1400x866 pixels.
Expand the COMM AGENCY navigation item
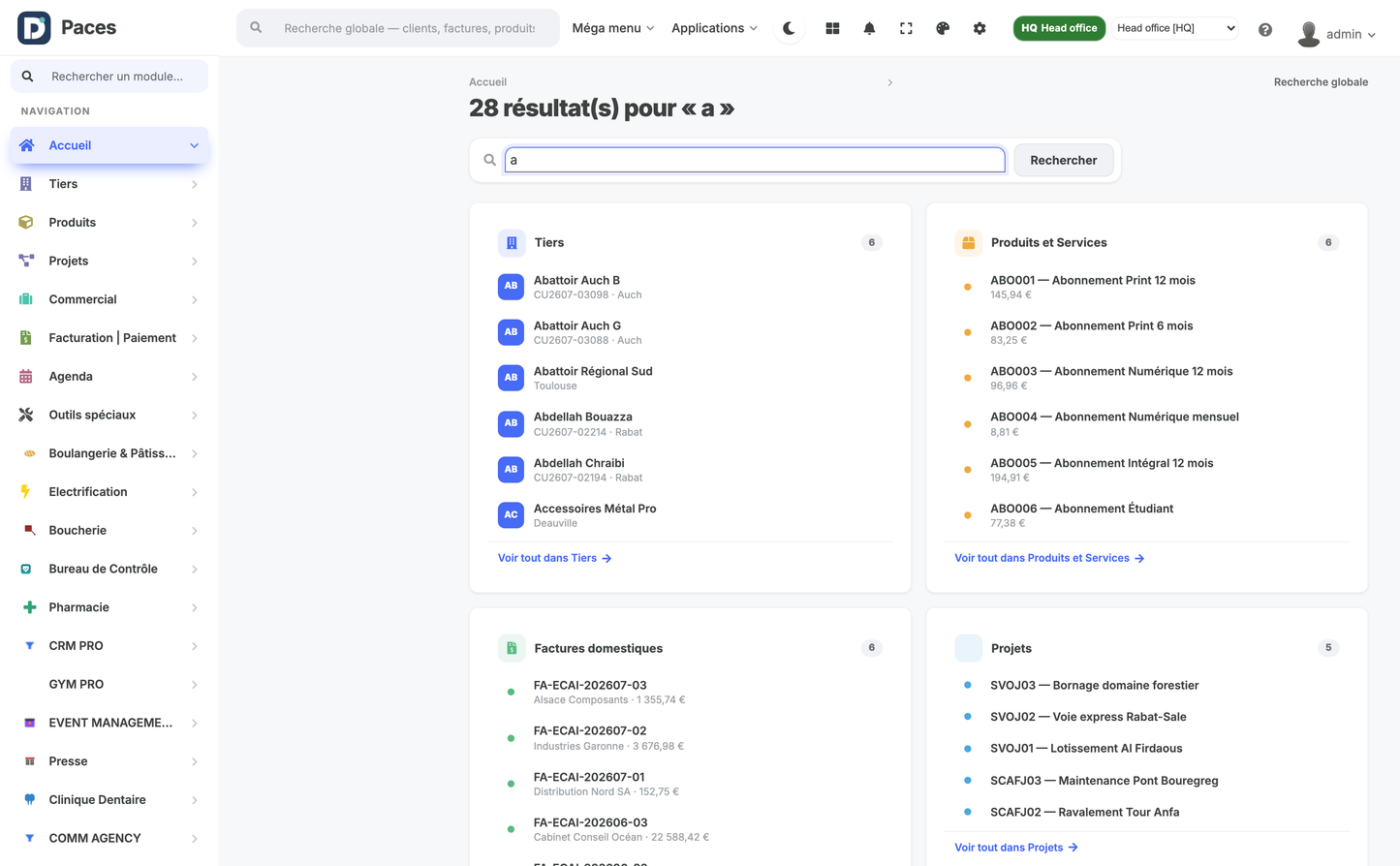click(x=109, y=838)
